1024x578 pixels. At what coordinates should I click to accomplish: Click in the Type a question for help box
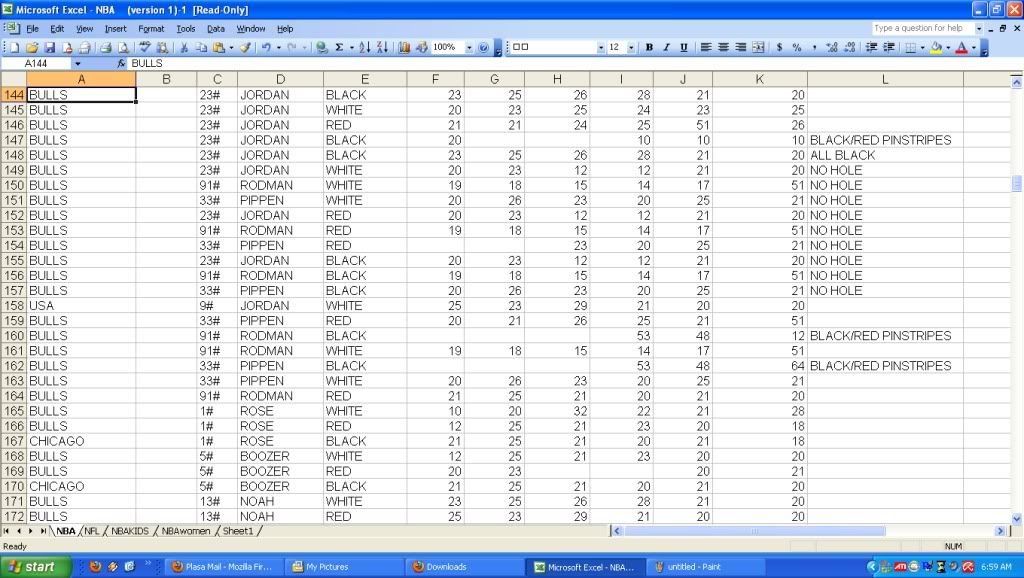[x=923, y=28]
